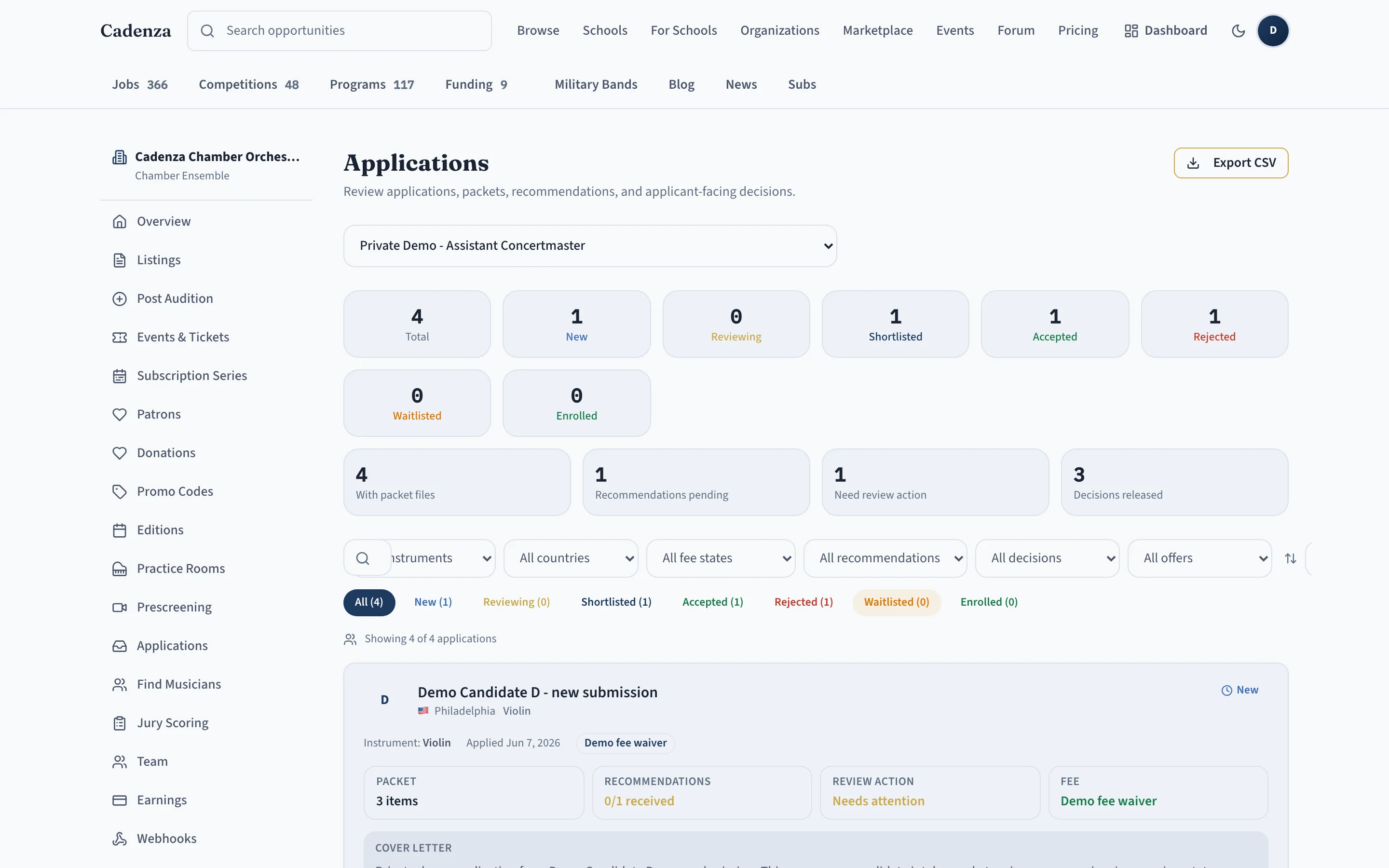Select the Enrolled (0) status tab
This screenshot has width=1389, height=868.
[988, 602]
